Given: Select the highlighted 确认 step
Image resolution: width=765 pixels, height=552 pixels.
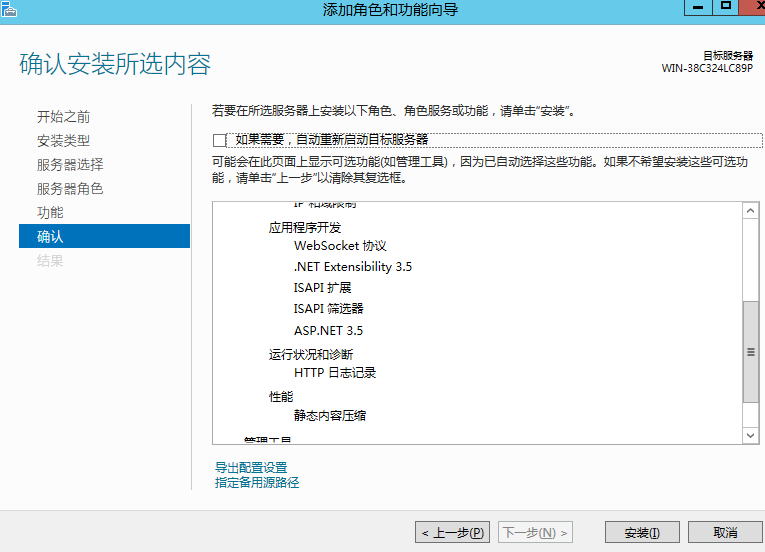Looking at the screenshot, I should pyautogui.click(x=50, y=237).
